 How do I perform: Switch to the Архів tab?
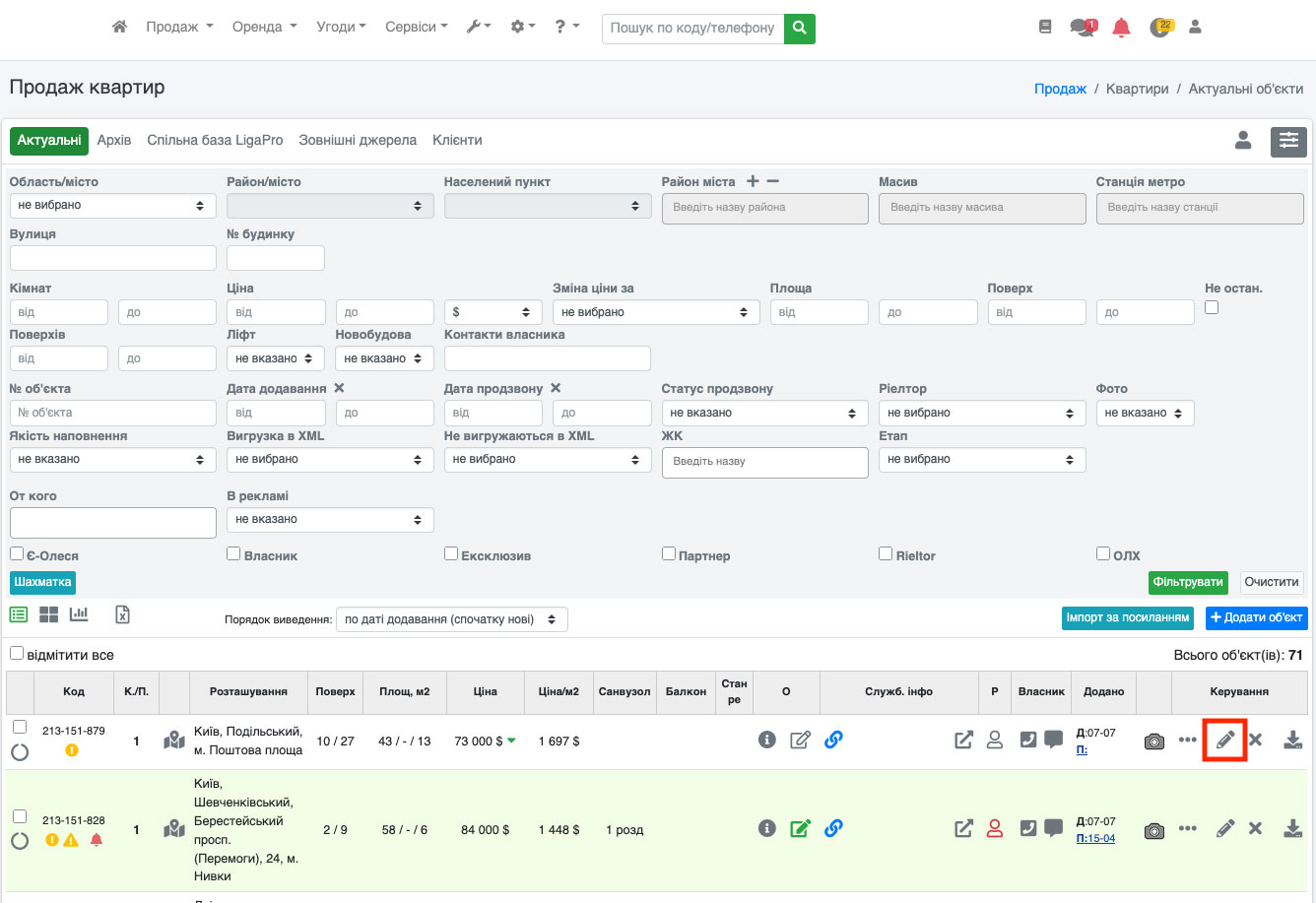pos(114,141)
